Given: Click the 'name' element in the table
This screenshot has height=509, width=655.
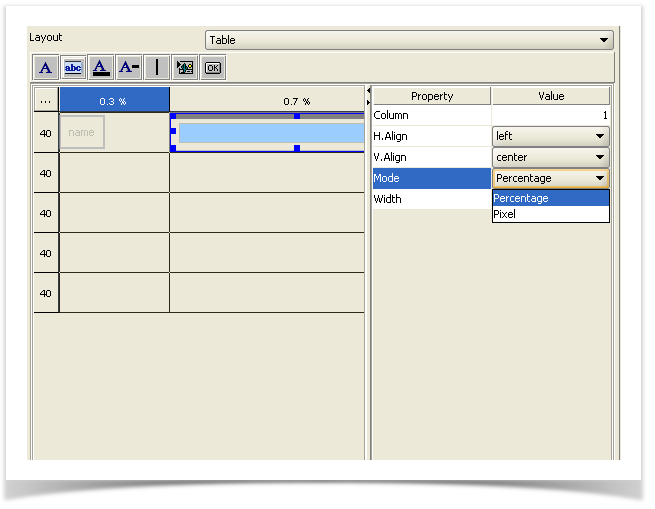Looking at the screenshot, I should point(82,132).
